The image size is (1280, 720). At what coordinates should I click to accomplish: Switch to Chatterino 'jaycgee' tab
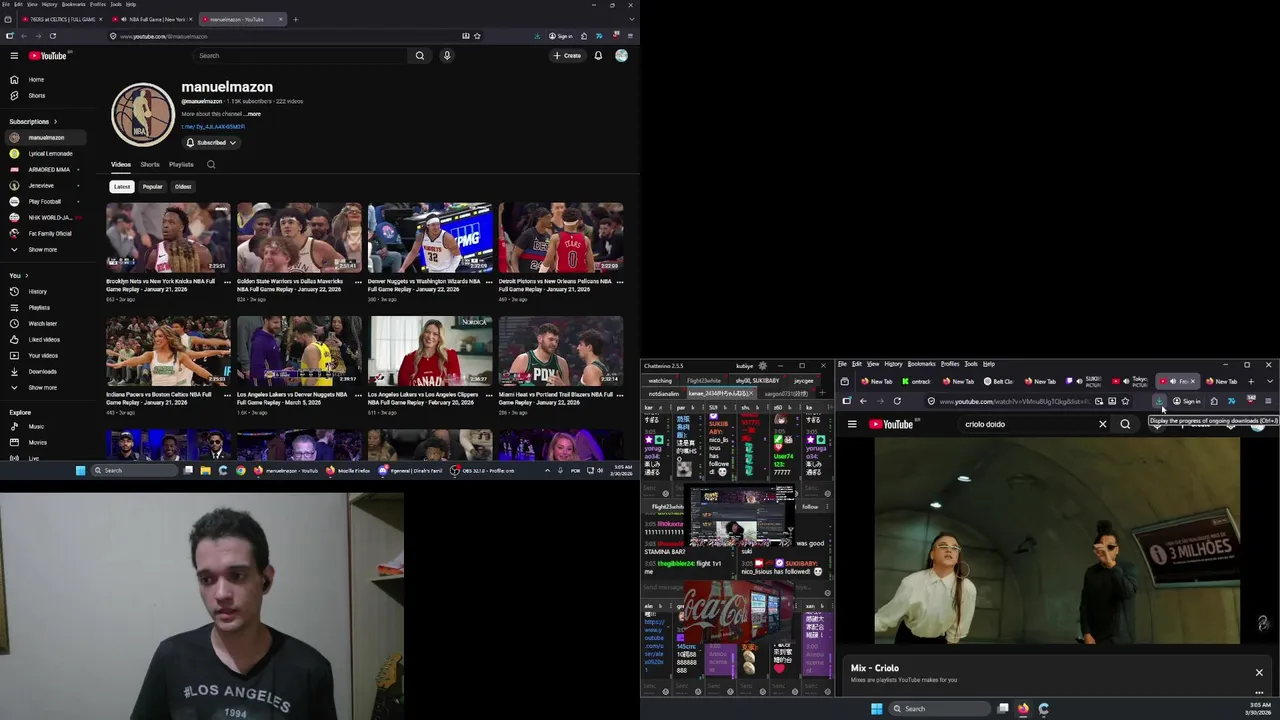pyautogui.click(x=803, y=381)
